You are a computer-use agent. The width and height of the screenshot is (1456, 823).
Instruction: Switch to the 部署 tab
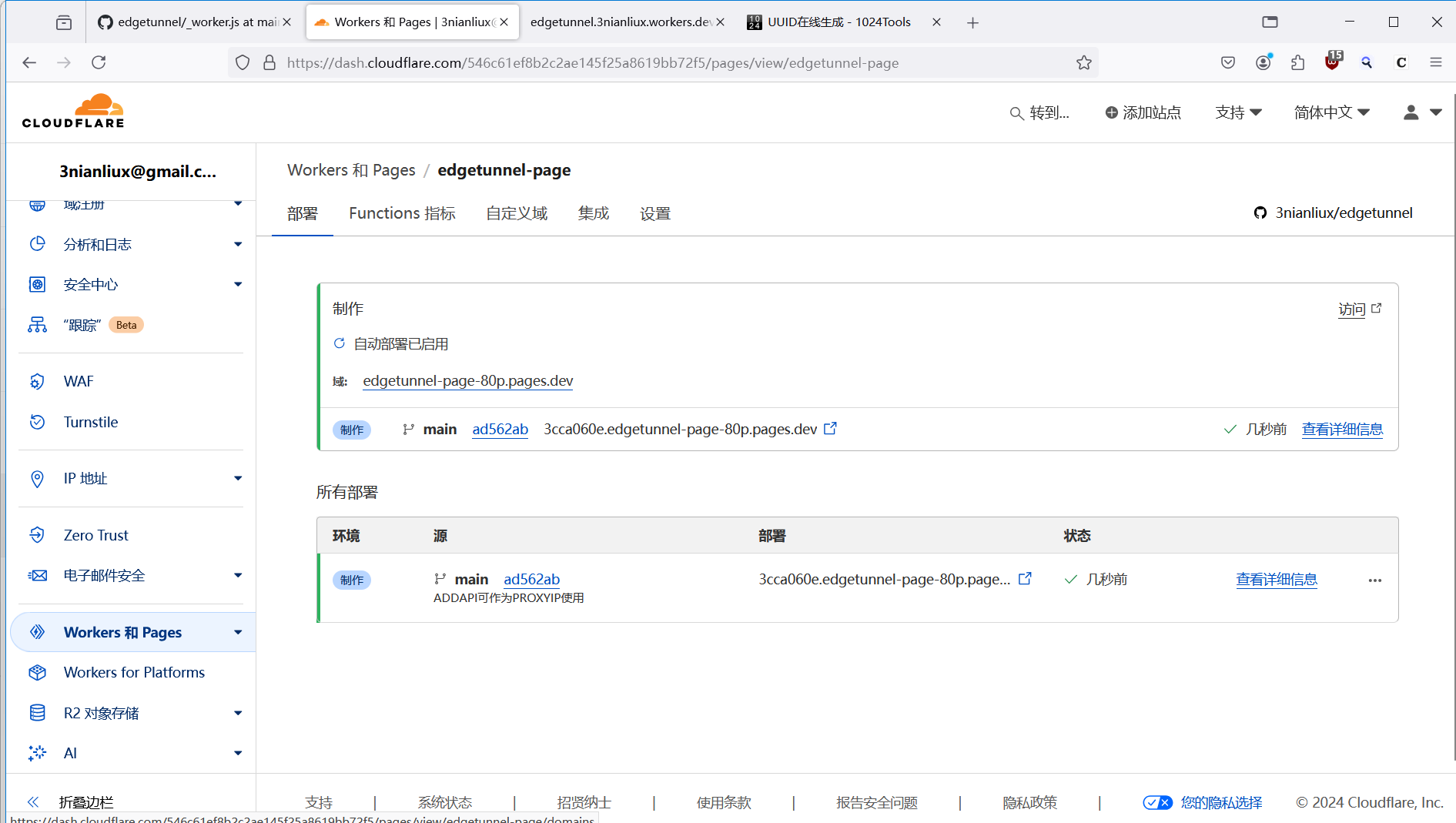pyautogui.click(x=303, y=213)
